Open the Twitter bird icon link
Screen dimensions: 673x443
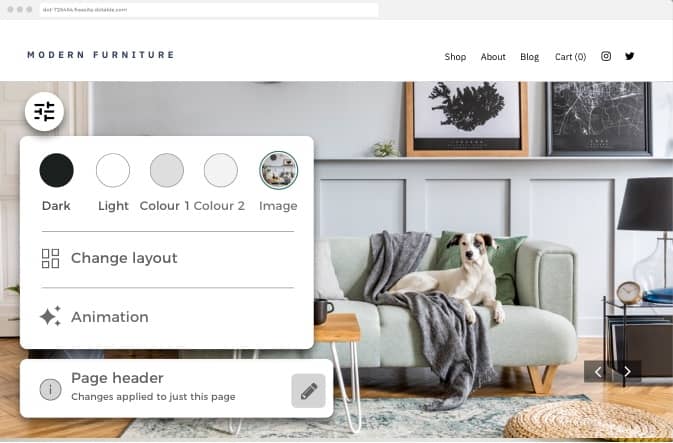click(630, 56)
